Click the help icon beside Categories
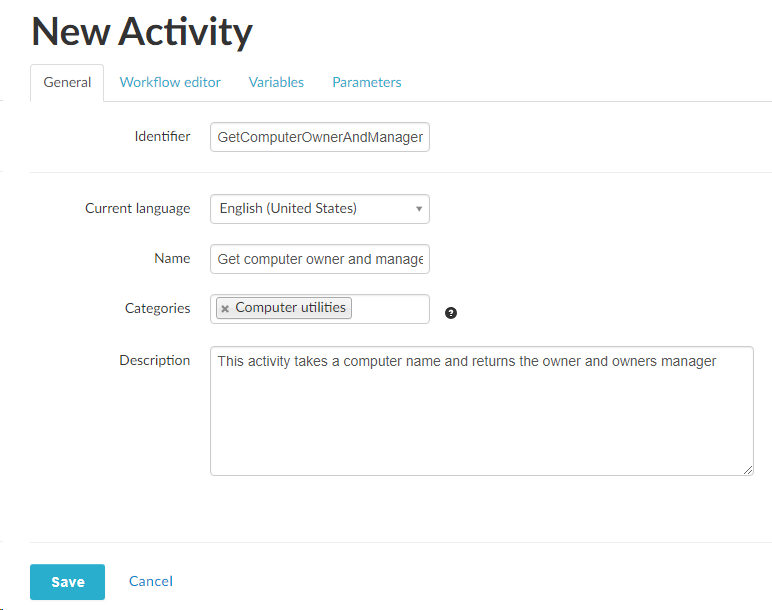 (x=451, y=313)
